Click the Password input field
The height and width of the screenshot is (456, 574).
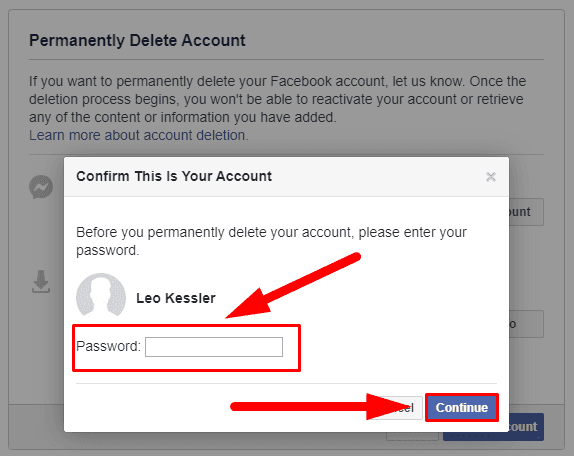pyautogui.click(x=214, y=347)
